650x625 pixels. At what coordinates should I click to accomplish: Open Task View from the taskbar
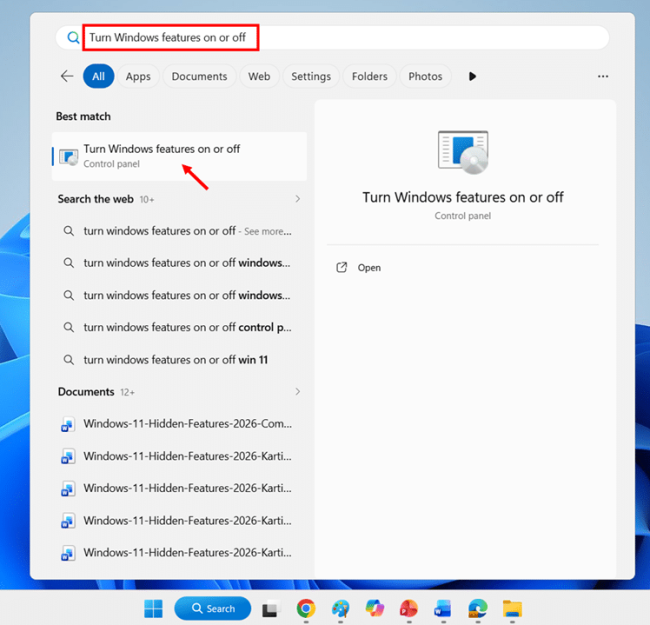click(x=271, y=608)
